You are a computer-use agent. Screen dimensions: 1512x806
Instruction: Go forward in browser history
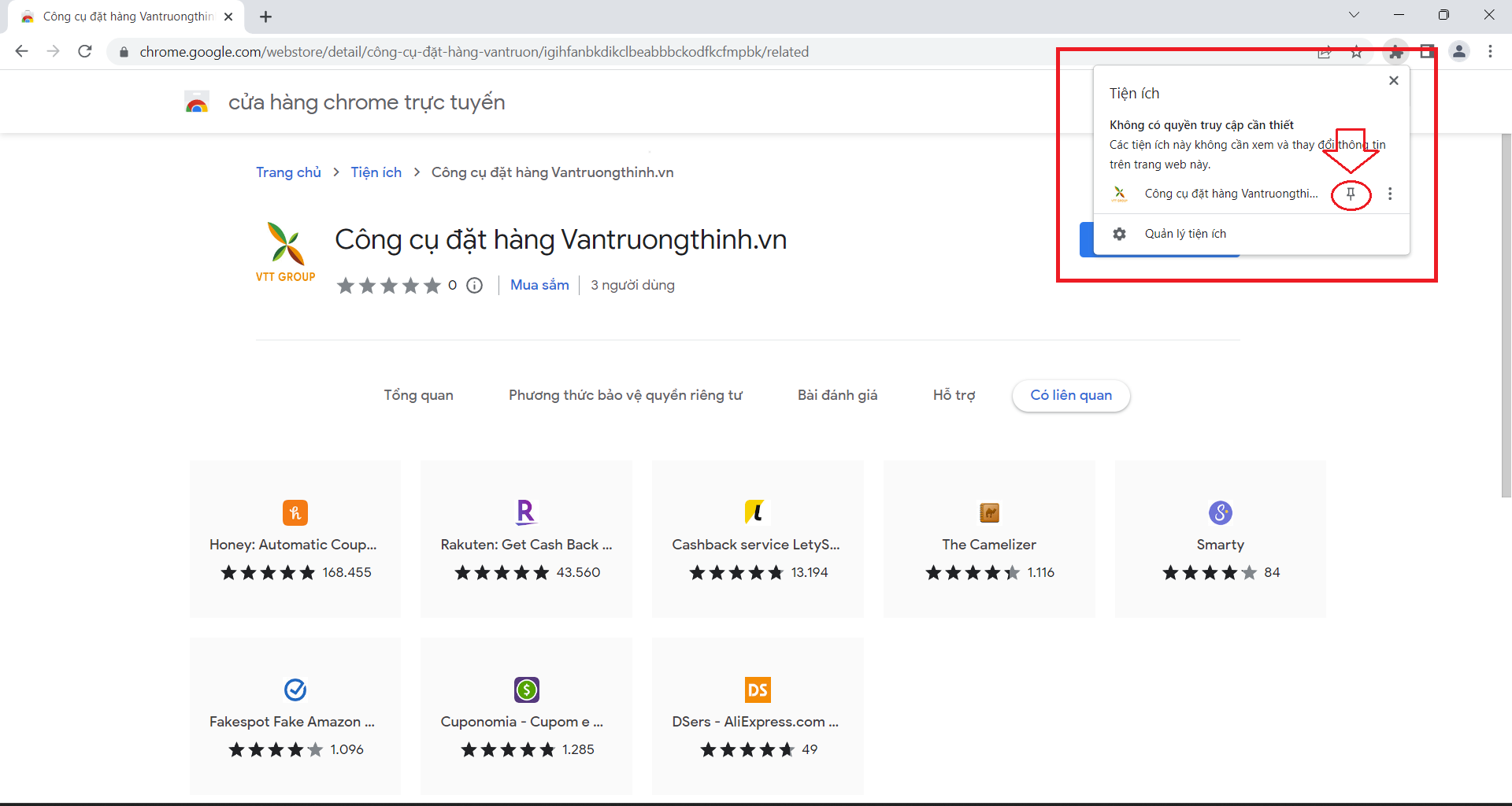point(53,51)
